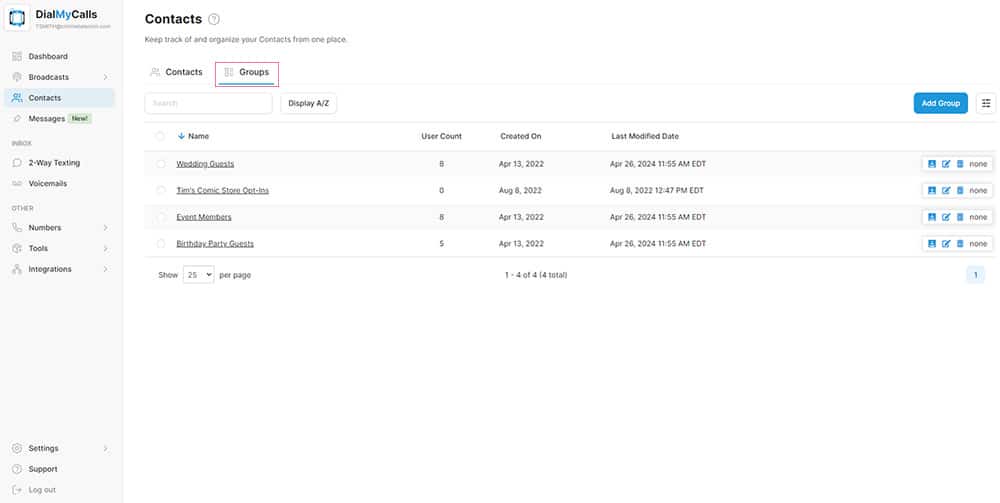Open the Show per page dropdown
Viewport: 1000px width, 503px height.
pyautogui.click(x=198, y=275)
